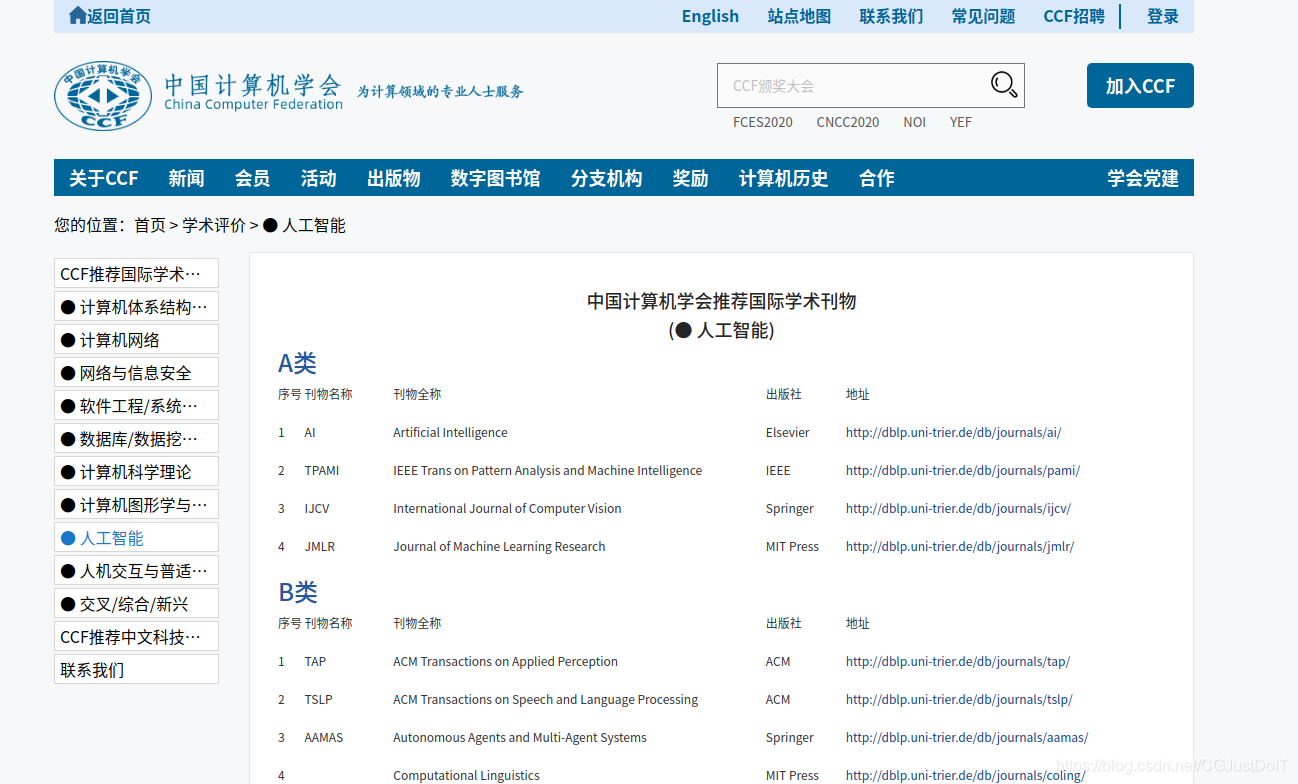Select 联系我们 in the sidebar
Image resolution: width=1298 pixels, height=784 pixels.
click(x=136, y=670)
